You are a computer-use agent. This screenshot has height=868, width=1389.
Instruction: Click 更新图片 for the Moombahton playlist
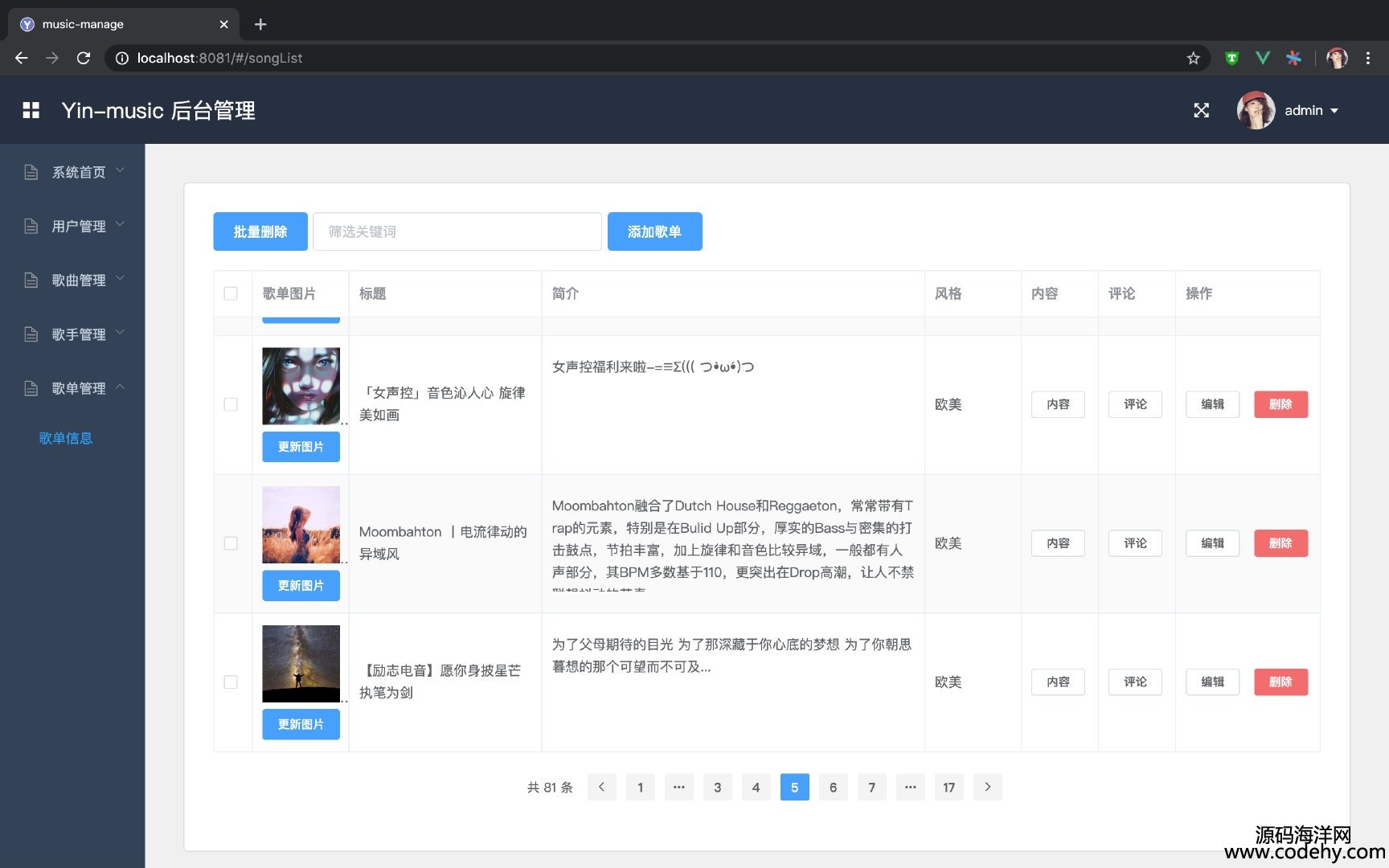301,586
